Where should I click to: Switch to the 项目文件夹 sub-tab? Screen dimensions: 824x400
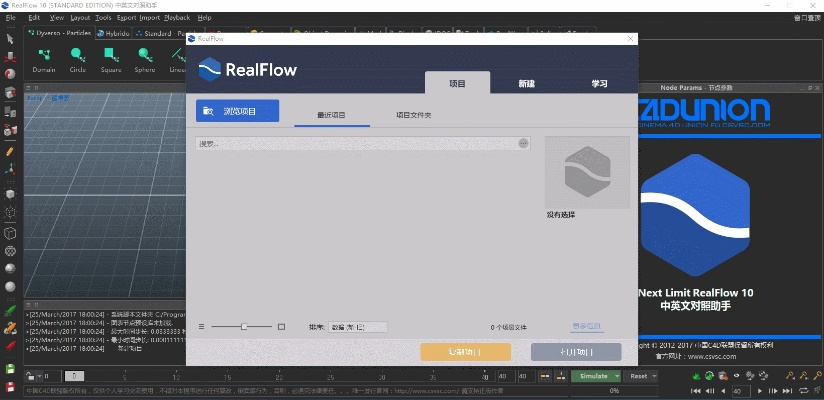414,115
